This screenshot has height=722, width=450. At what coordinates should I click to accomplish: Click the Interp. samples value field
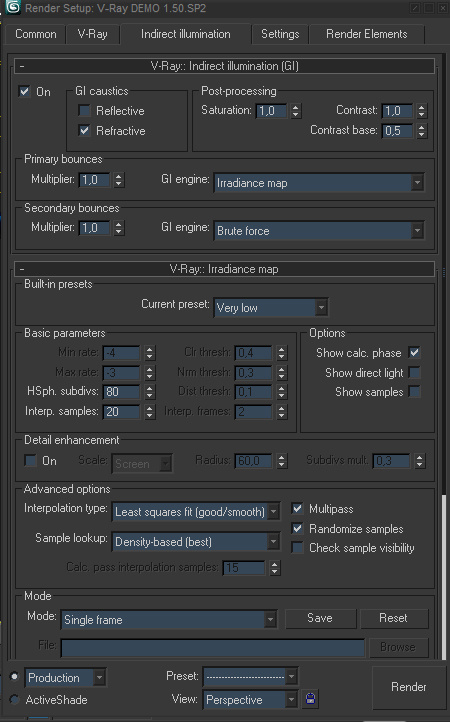[x=121, y=412]
